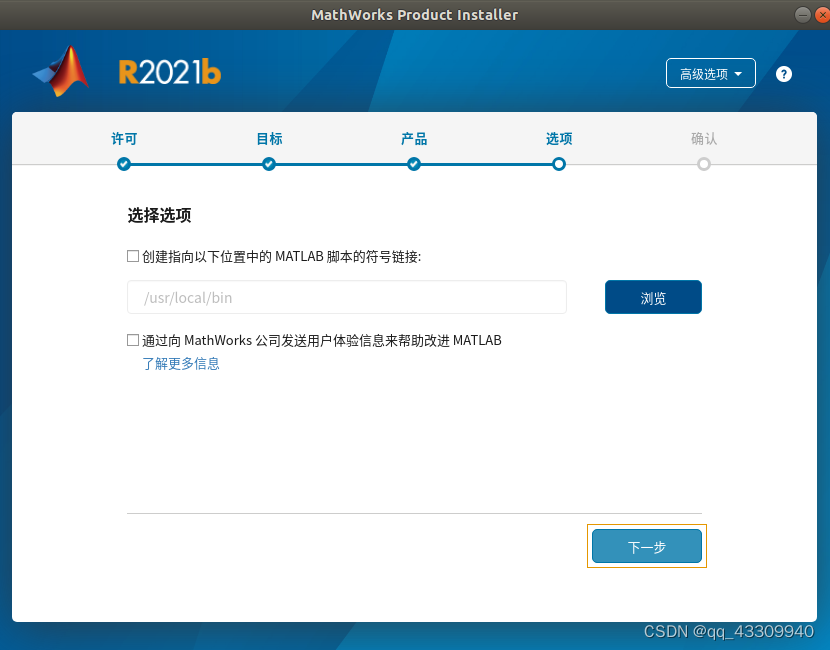The width and height of the screenshot is (830, 650).
Task: Toggle the send user experience info checkbox
Action: click(133, 340)
